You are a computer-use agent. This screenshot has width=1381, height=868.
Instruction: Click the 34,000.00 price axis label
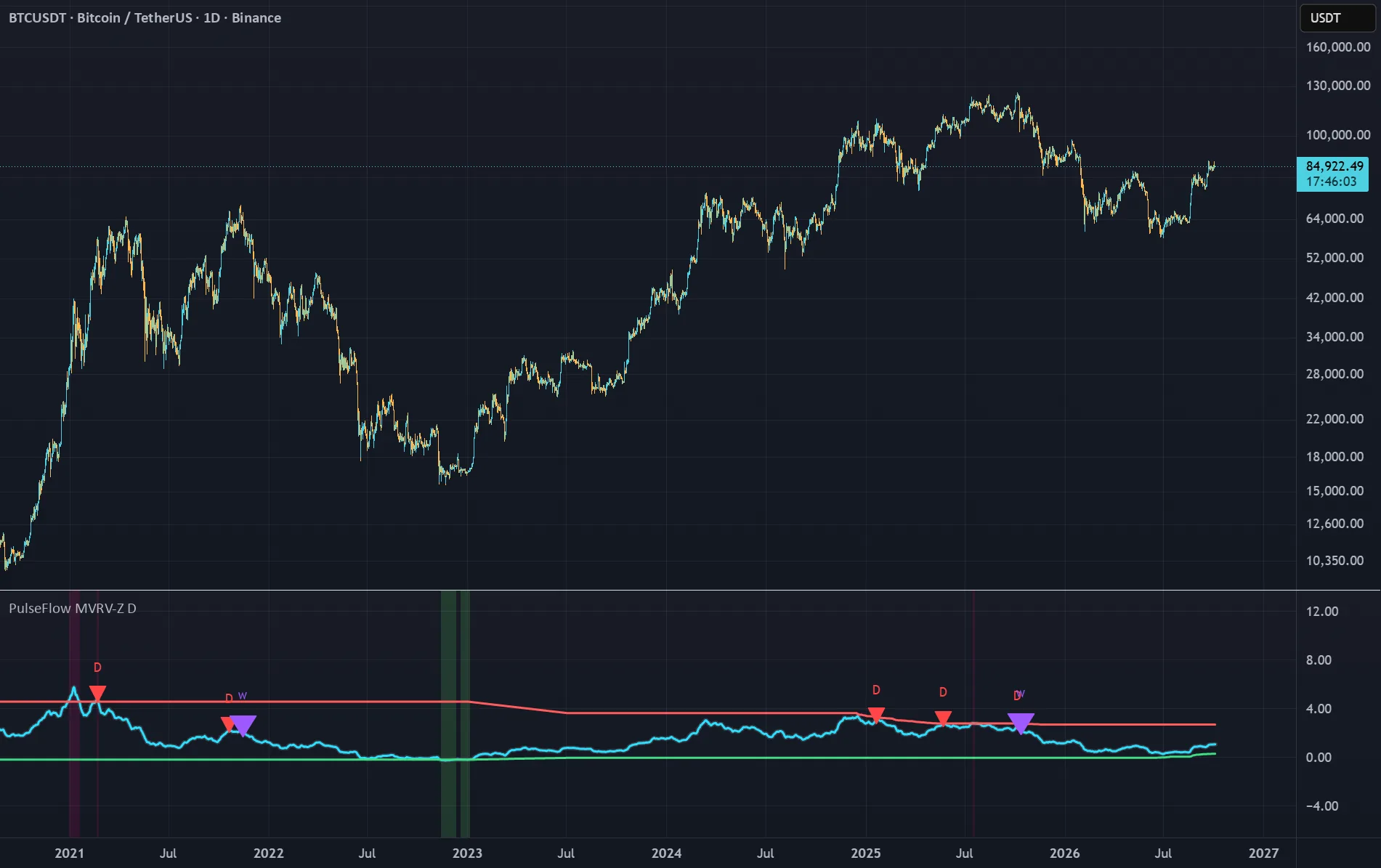(1335, 337)
